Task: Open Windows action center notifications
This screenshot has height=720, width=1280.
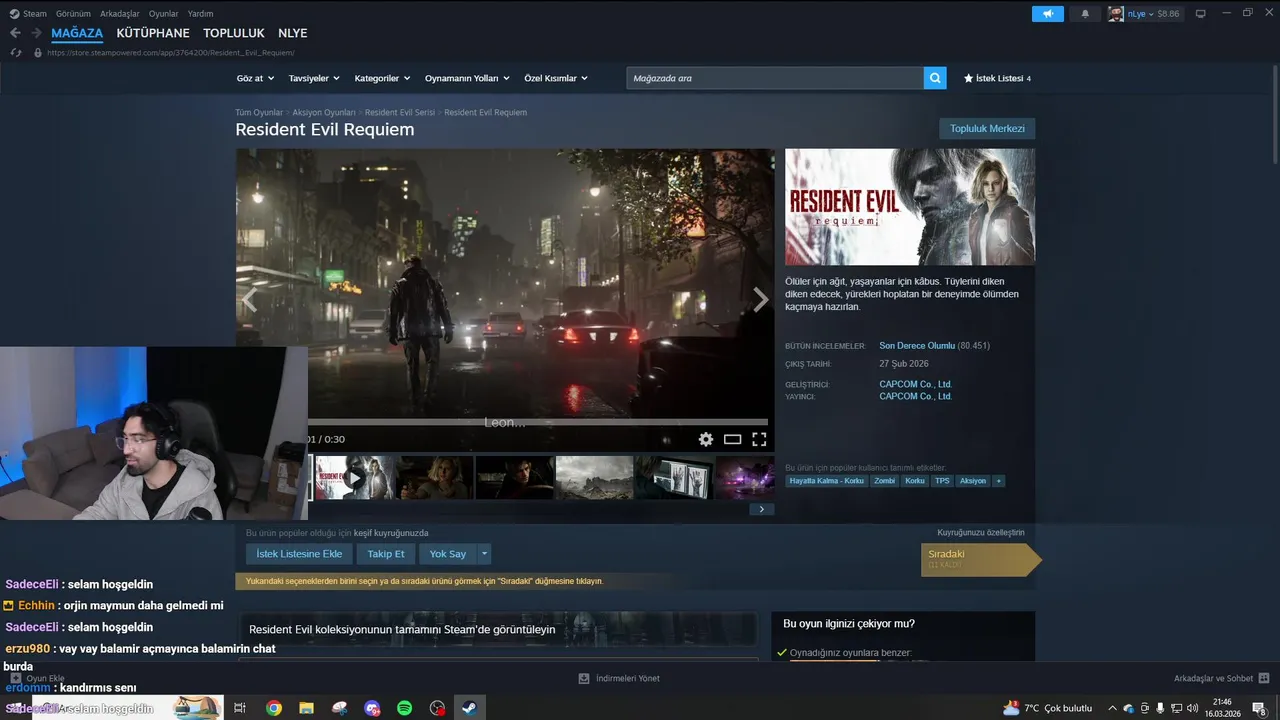Action: point(1260,708)
